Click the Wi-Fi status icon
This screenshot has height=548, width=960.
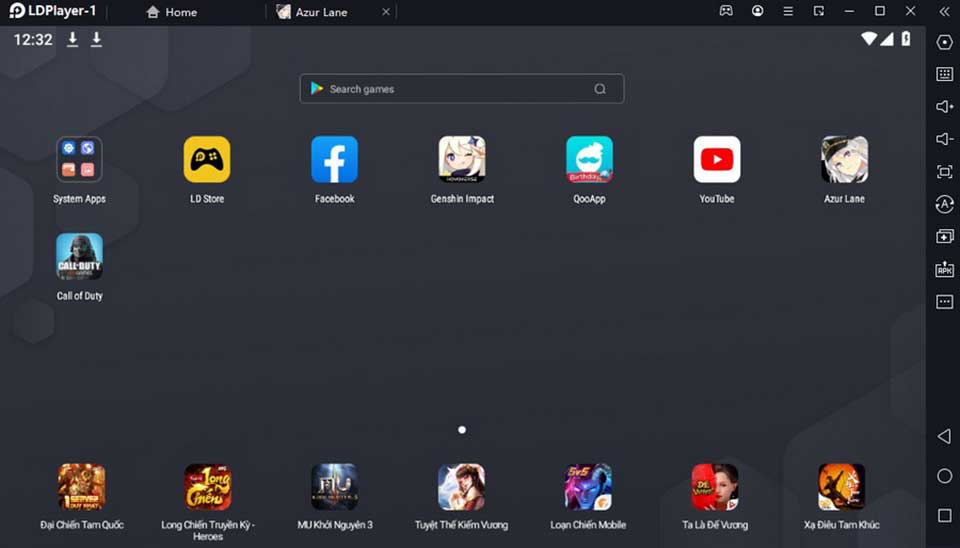[869, 39]
